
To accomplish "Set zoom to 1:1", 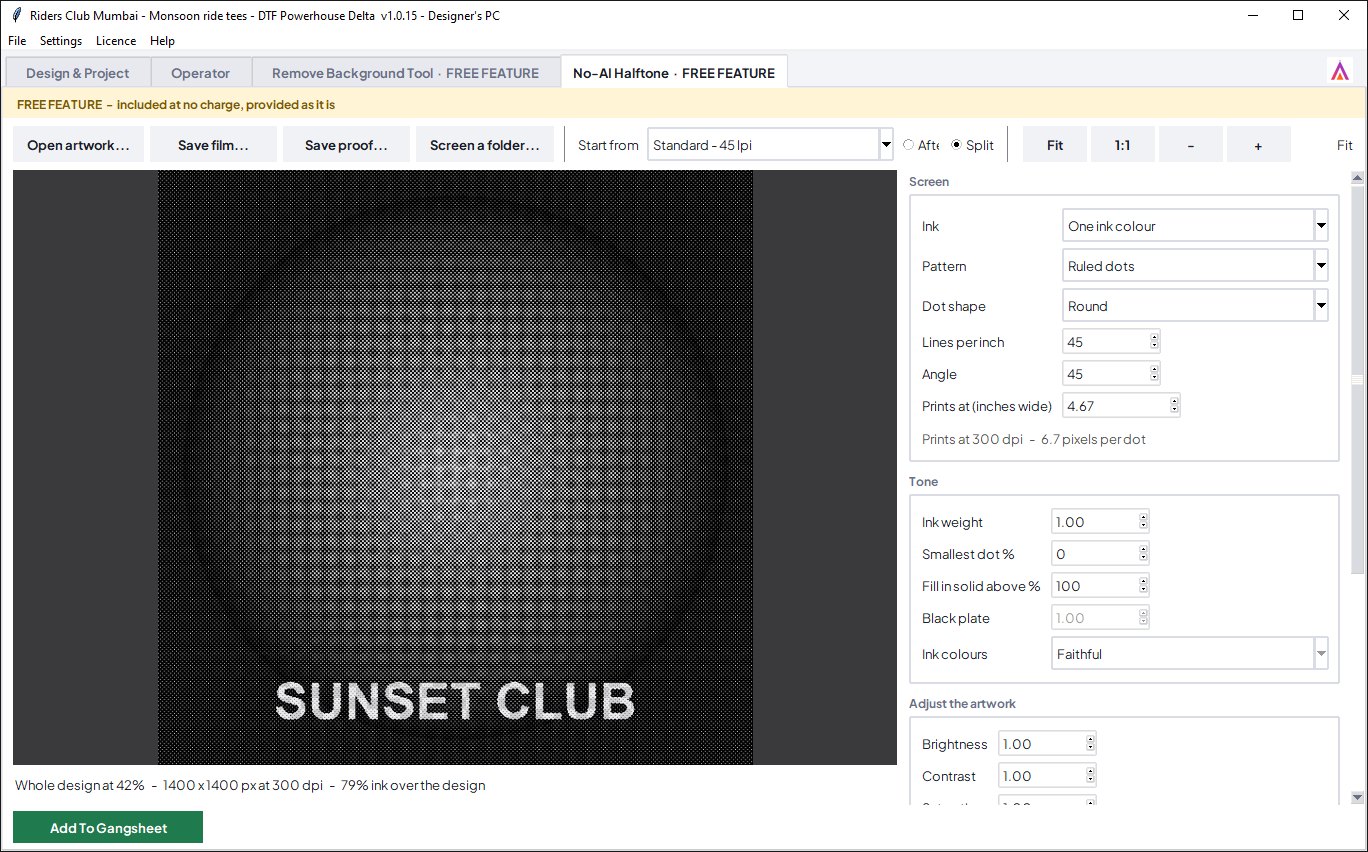I will click(1123, 145).
